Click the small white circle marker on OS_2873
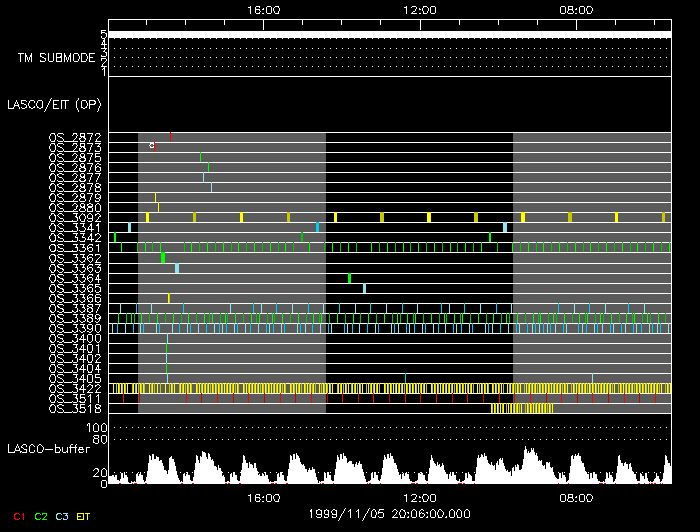The image size is (700, 532). 152,146
